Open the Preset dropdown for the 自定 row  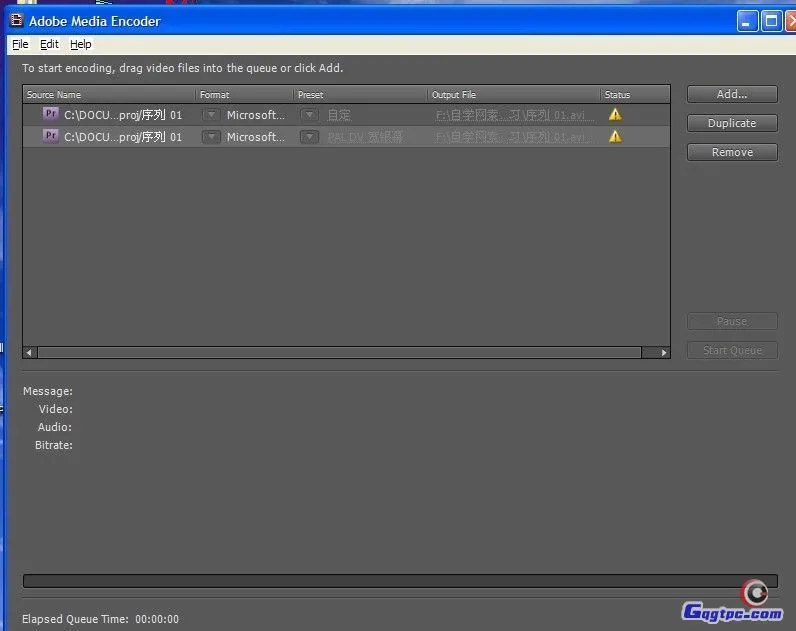(x=310, y=115)
